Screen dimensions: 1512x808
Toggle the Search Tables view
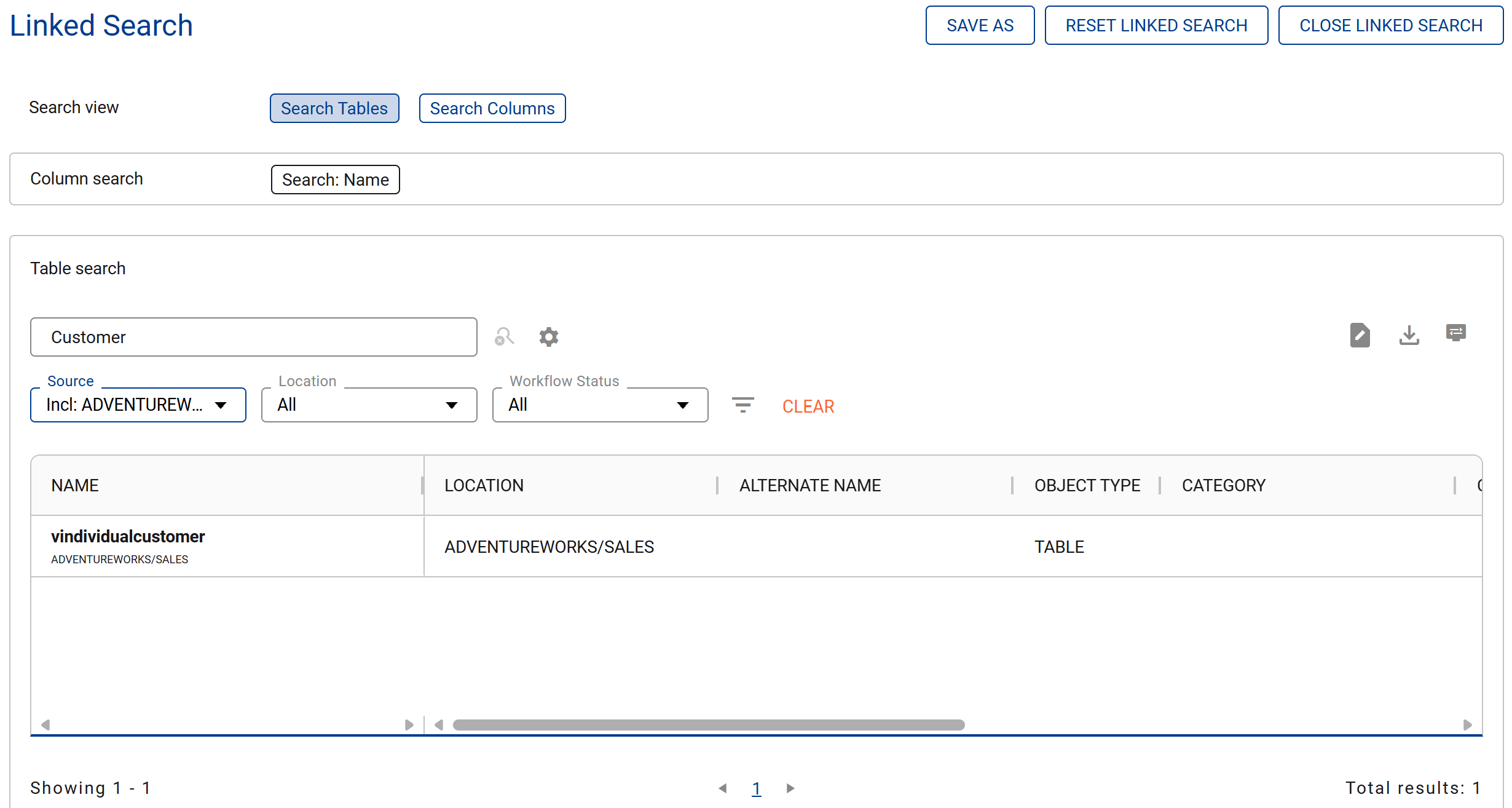[334, 108]
